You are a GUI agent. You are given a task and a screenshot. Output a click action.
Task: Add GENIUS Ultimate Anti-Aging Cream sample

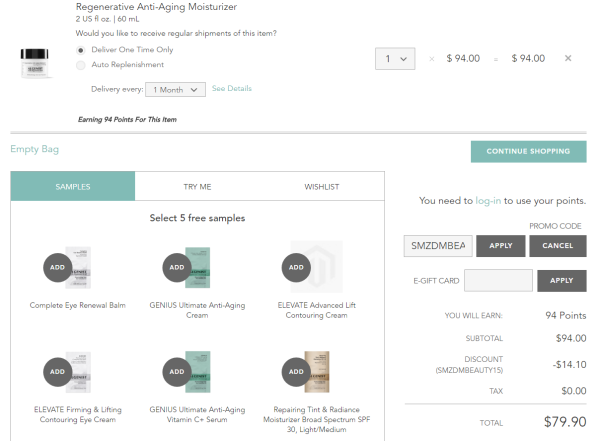(x=177, y=267)
